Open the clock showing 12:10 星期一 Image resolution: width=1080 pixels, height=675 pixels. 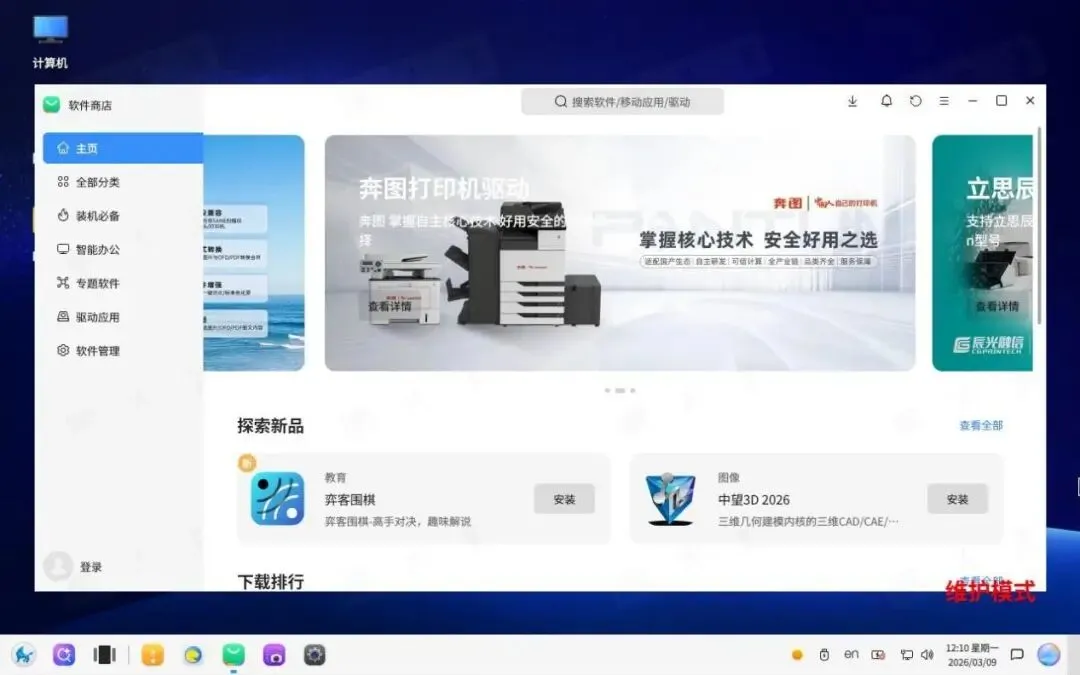tap(971, 655)
